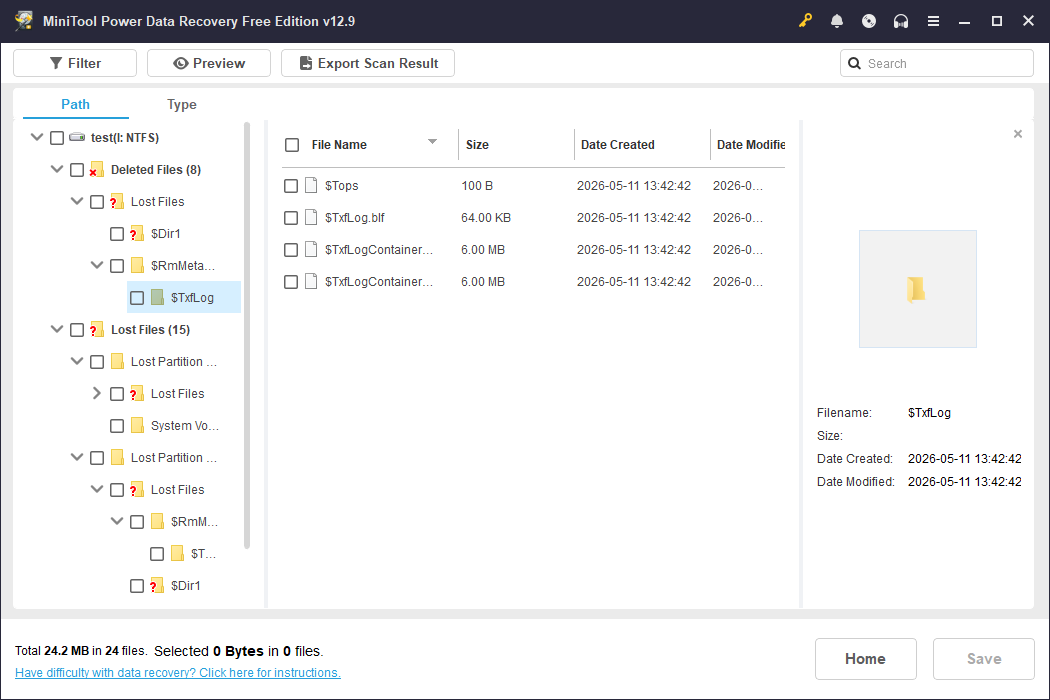Check the System Vo... checkbox
1050x700 pixels.
pos(117,426)
